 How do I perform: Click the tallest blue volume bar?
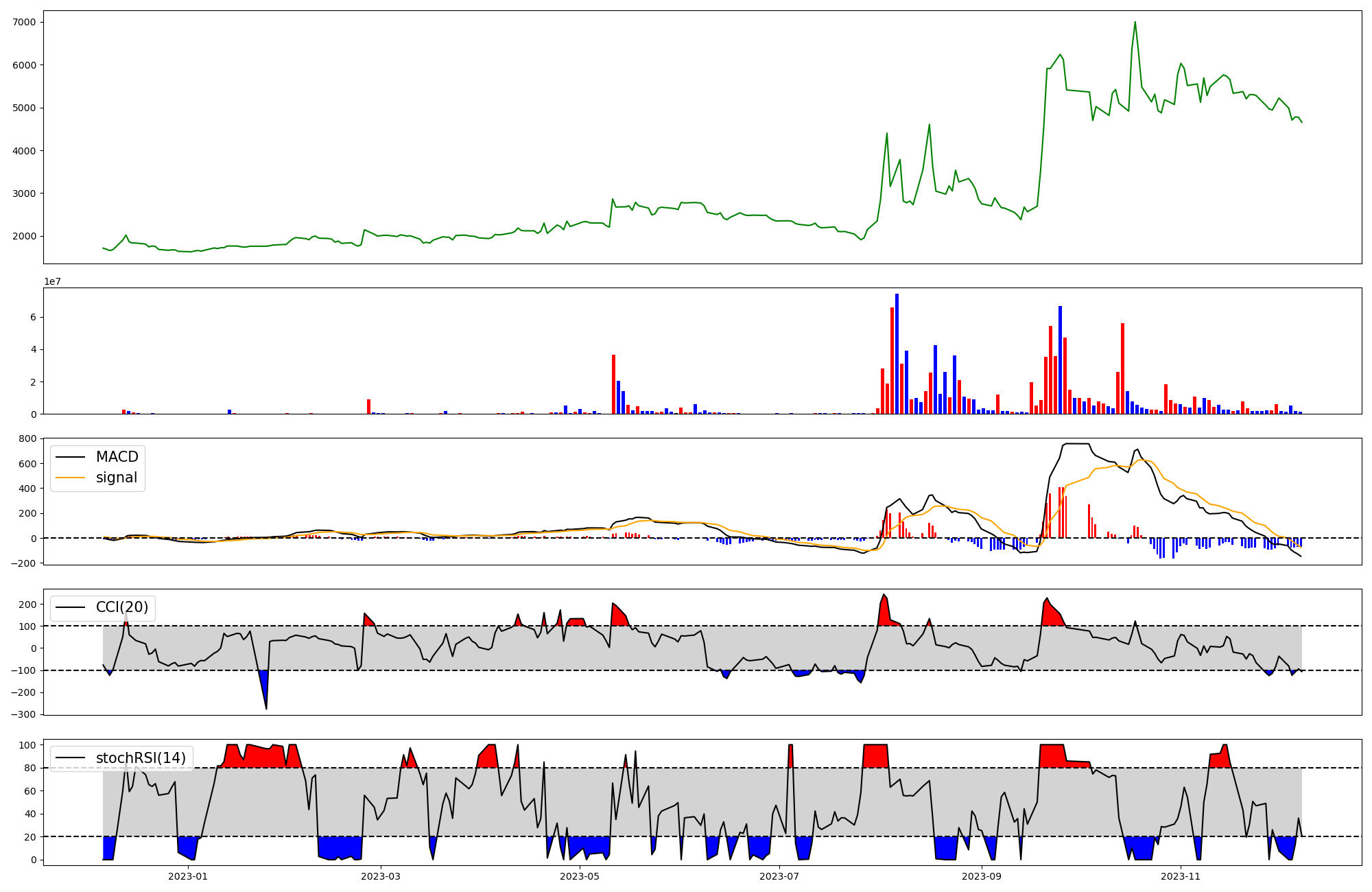tap(897, 353)
